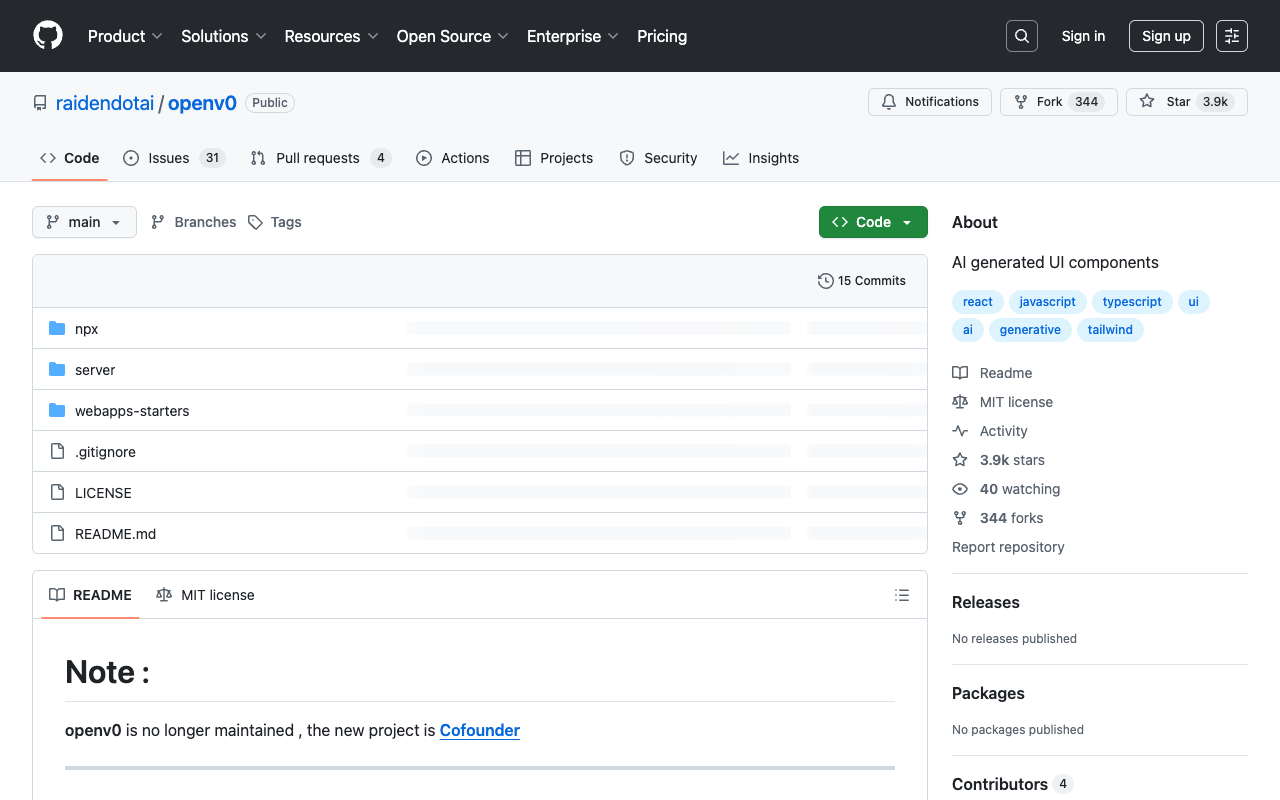Viewport: 1280px width, 800px height.
Task: Go to the Pricing page
Action: (662, 36)
